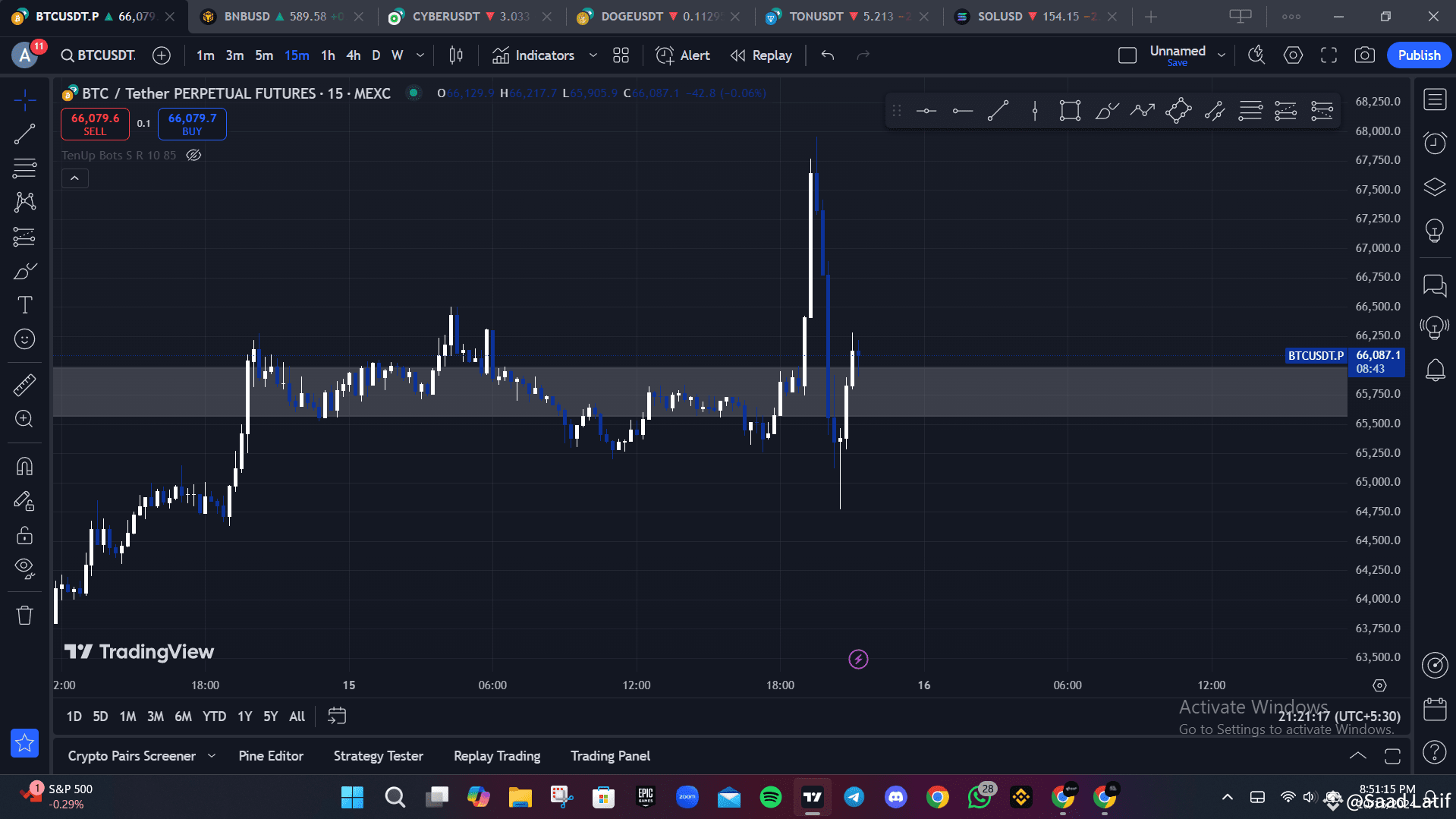Expand the bottom panel chevron
Screen dimensions: 1456x819
pyautogui.click(x=1357, y=756)
